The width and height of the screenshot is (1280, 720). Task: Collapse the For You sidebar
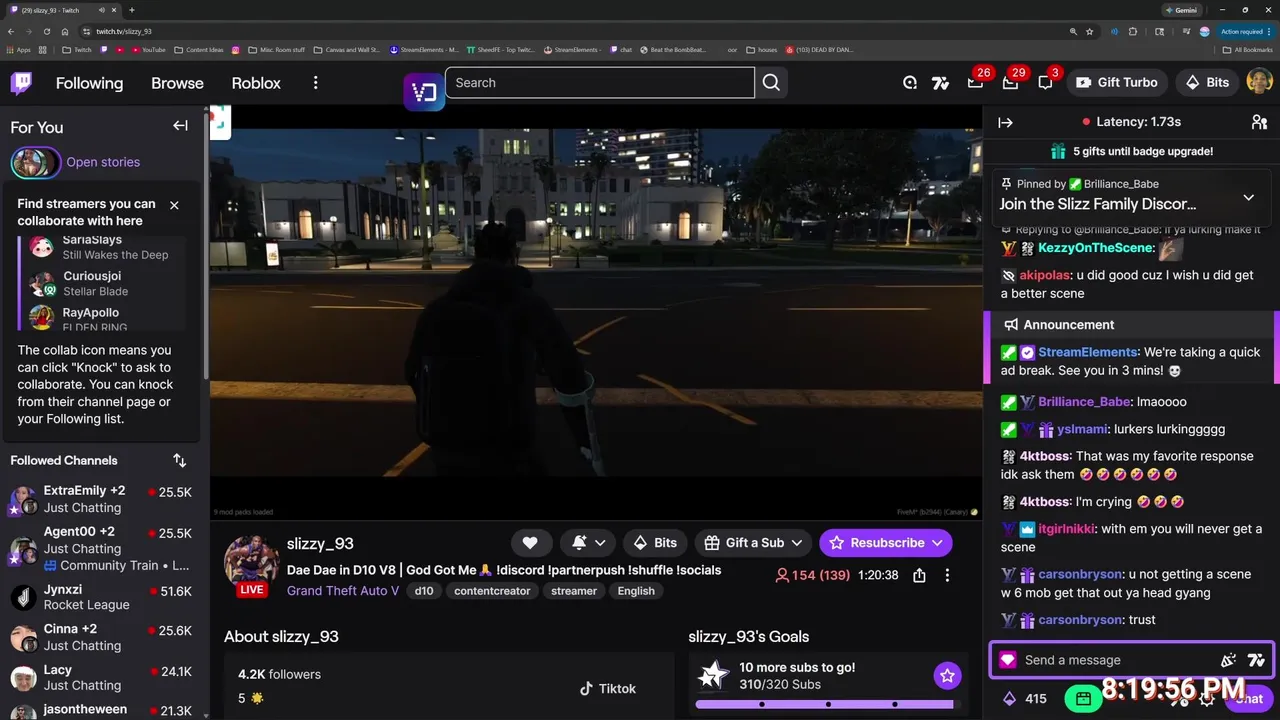(180, 126)
